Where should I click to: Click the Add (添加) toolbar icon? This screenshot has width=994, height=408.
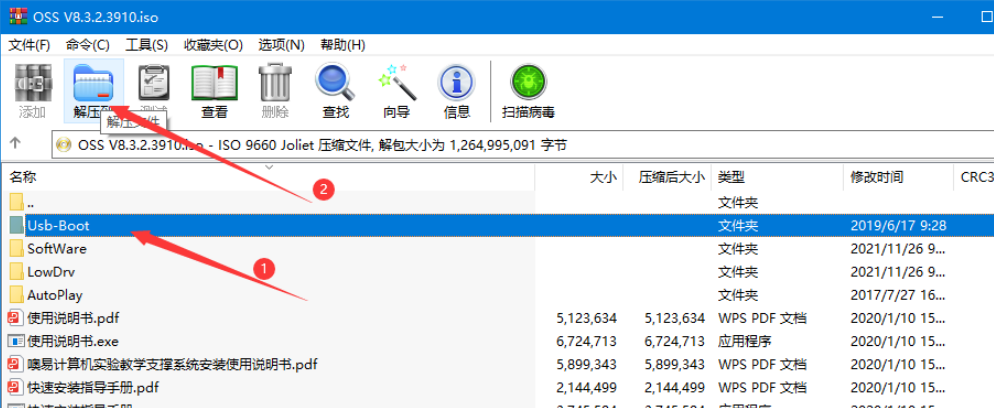pos(32,88)
